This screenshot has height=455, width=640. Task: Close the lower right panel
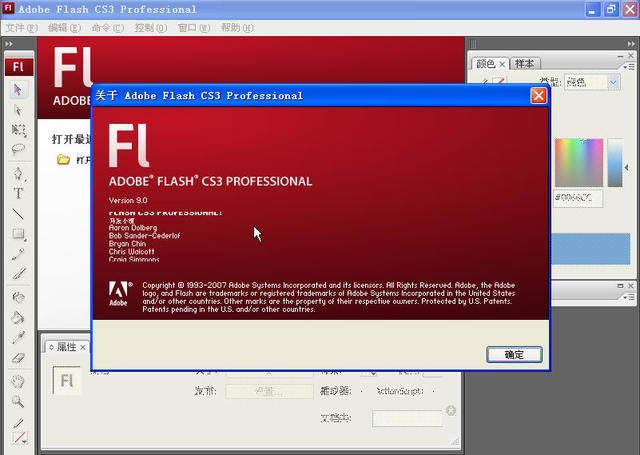coord(631,286)
